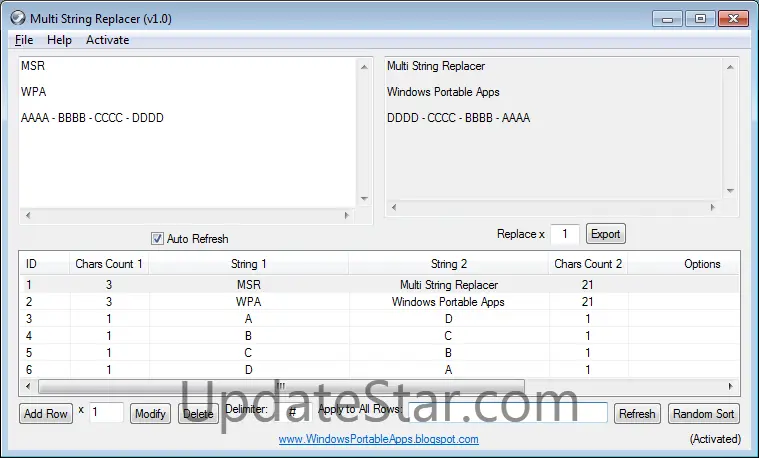Toggle the Auto Refresh checkbox

[x=157, y=239]
